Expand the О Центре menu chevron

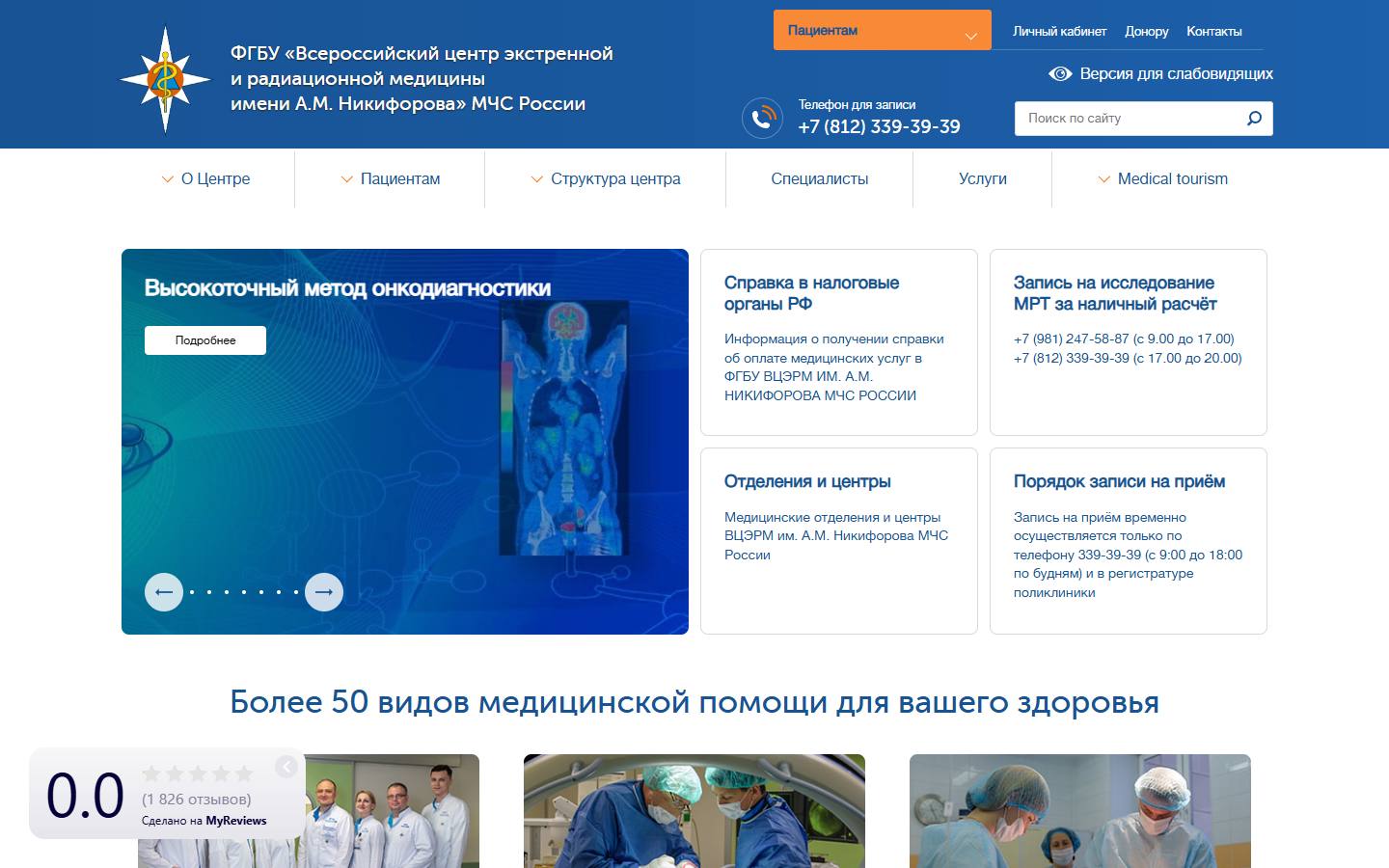pos(168,179)
